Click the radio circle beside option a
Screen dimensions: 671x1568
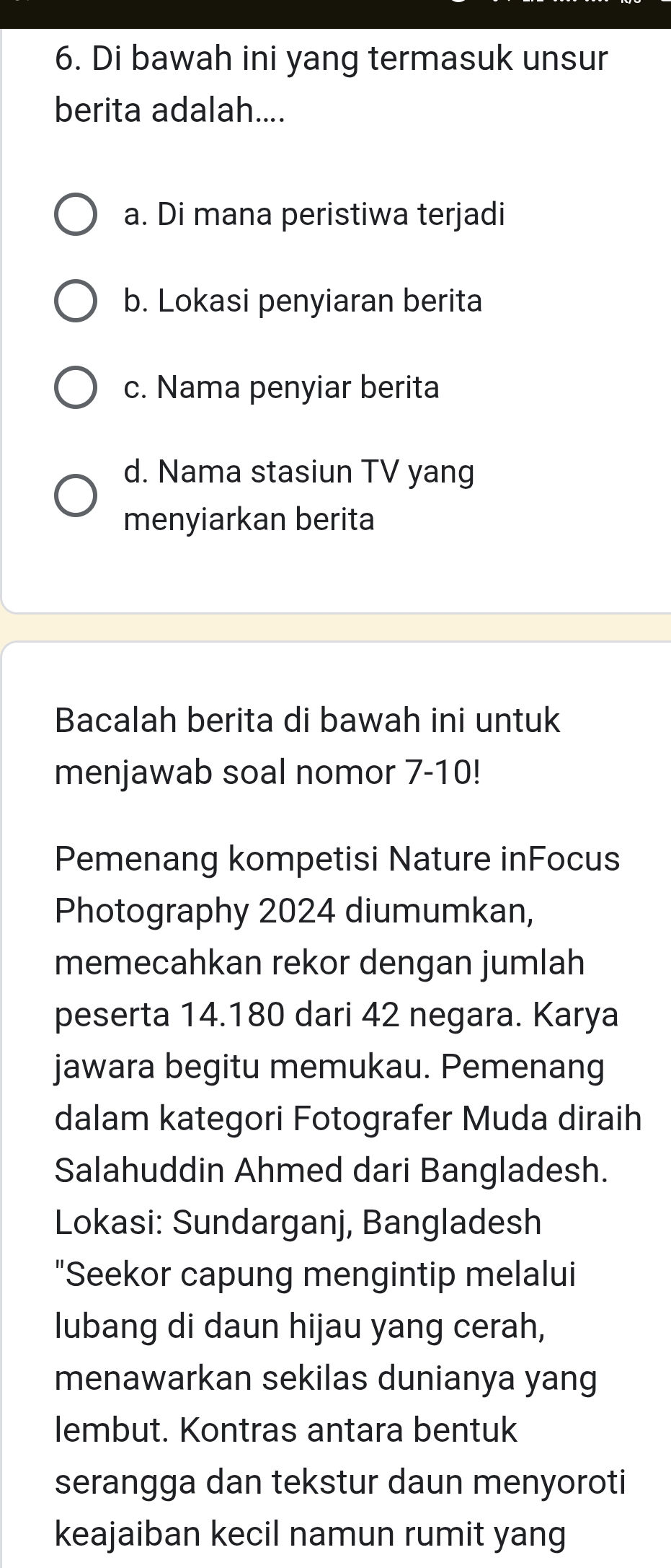tap(75, 215)
